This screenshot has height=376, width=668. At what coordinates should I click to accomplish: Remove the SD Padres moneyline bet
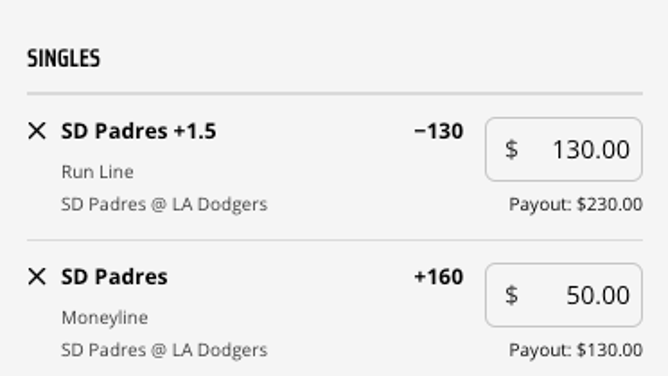(x=37, y=276)
